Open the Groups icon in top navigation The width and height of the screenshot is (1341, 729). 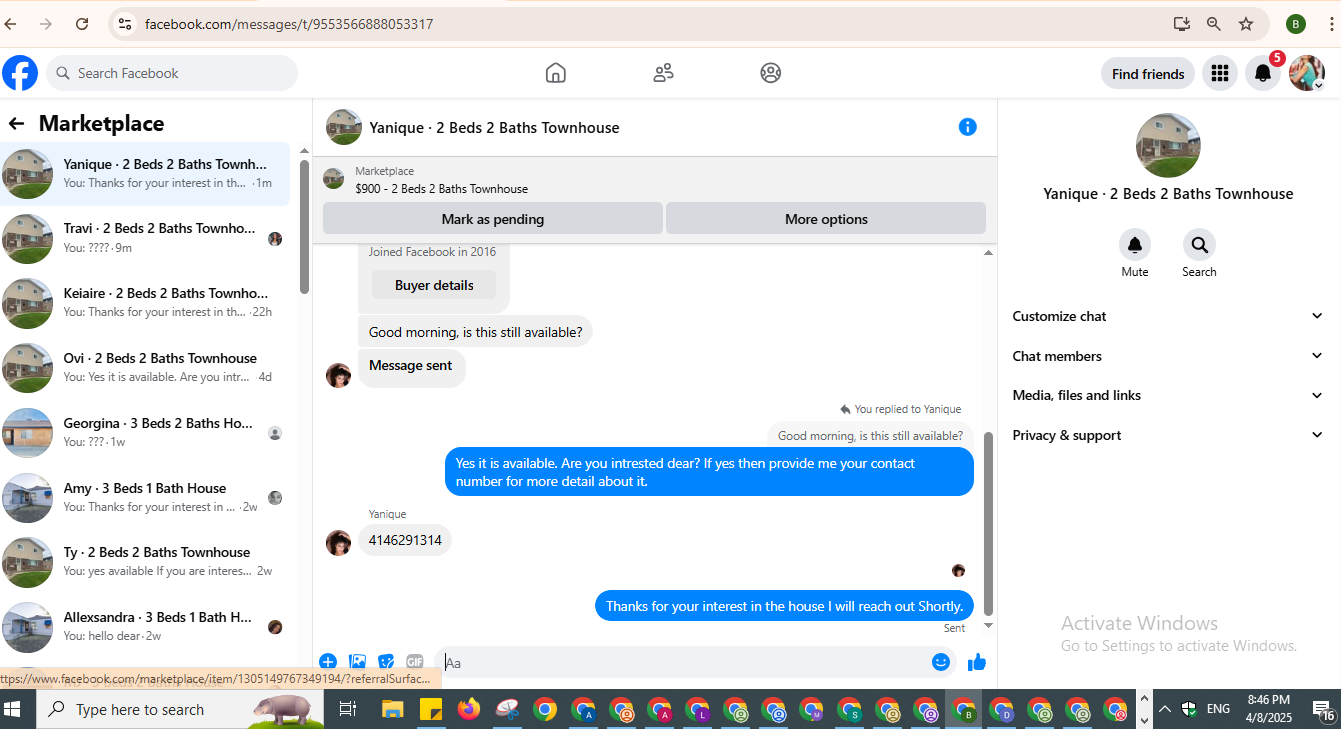pyautogui.click(x=770, y=73)
